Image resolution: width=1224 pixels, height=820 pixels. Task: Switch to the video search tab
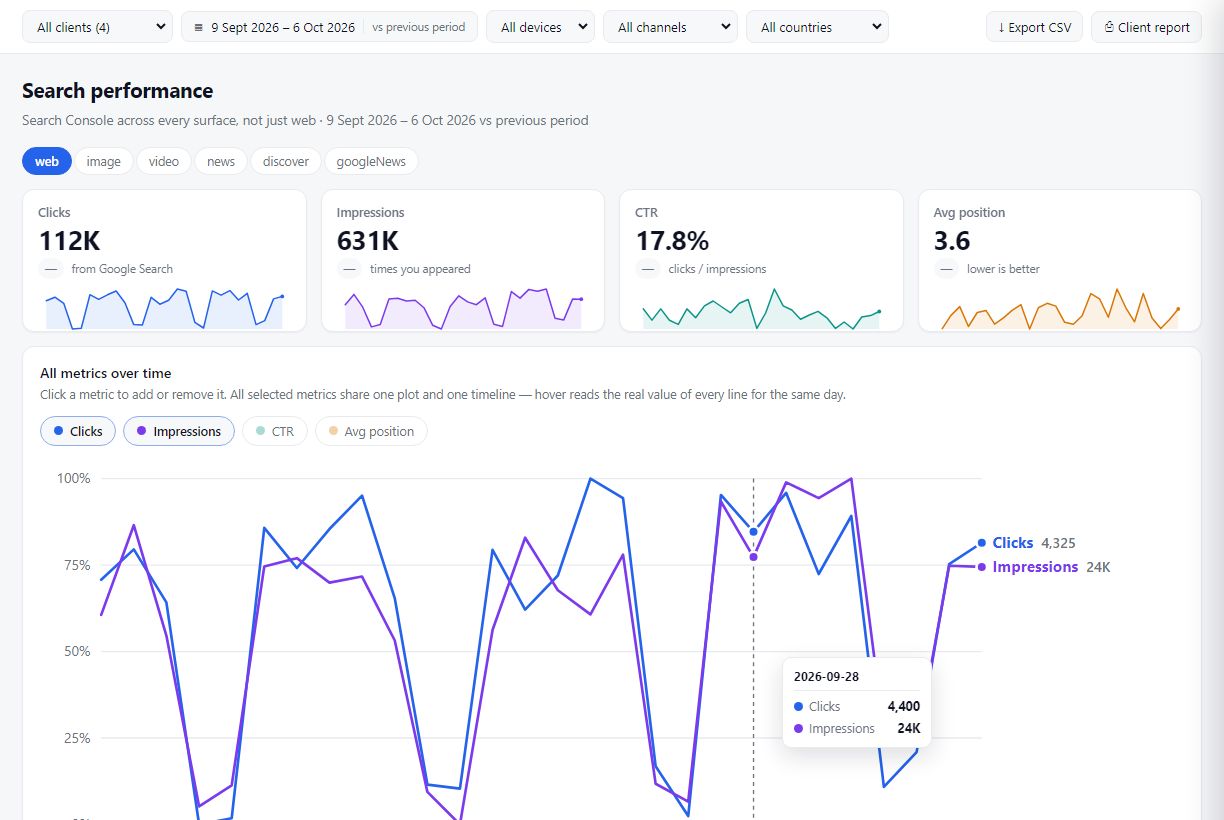tap(164, 161)
